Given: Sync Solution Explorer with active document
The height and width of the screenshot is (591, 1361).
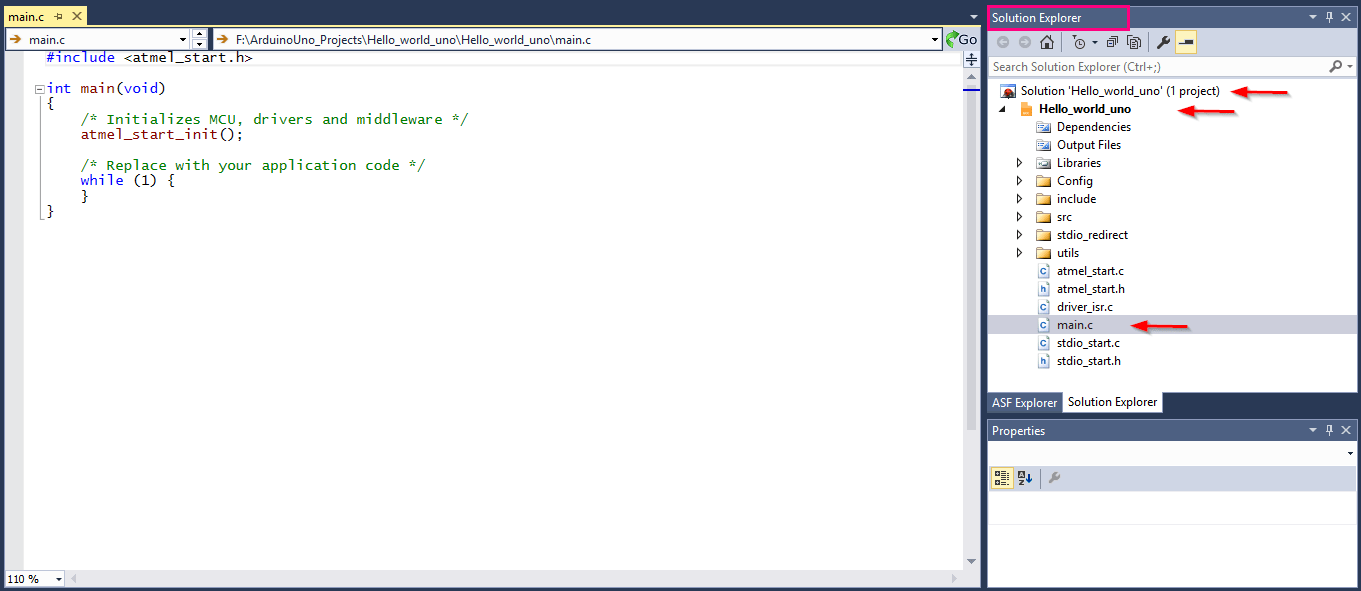Looking at the screenshot, I should pyautogui.click(x=1134, y=42).
